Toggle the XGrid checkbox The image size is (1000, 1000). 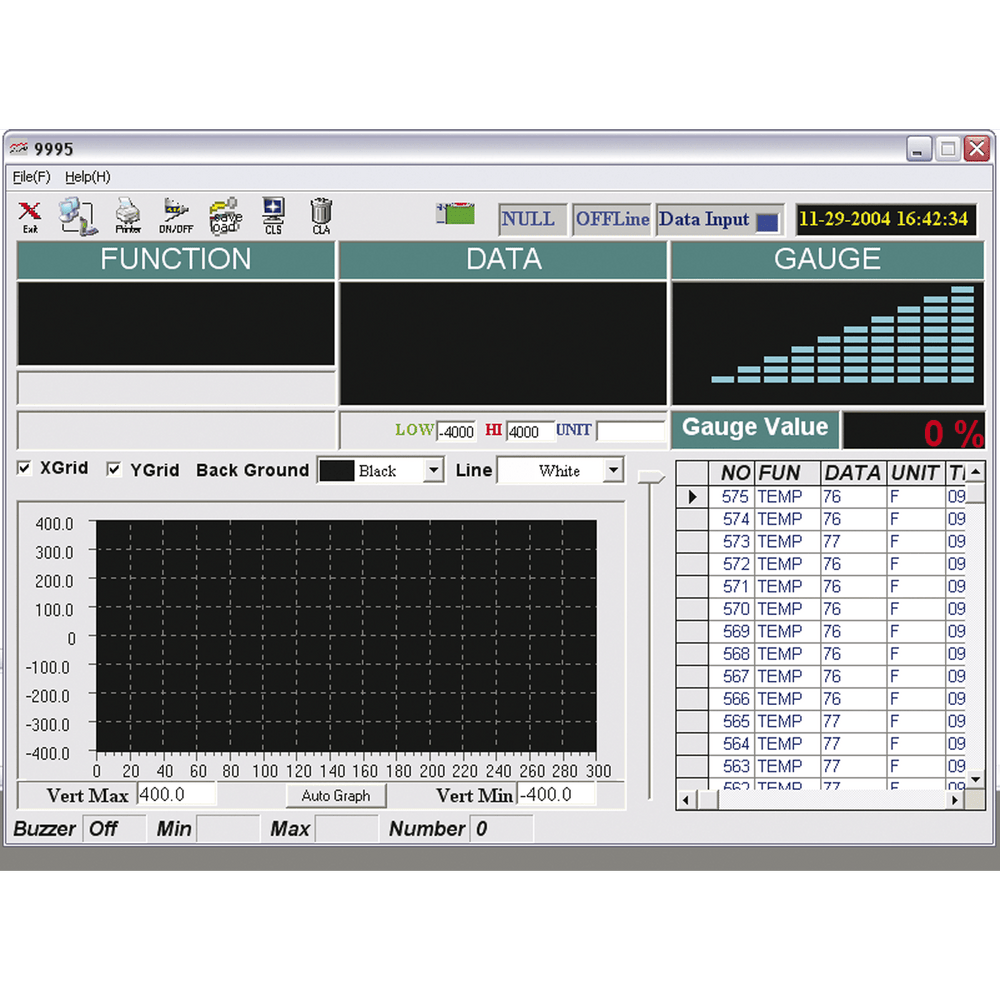tap(24, 468)
